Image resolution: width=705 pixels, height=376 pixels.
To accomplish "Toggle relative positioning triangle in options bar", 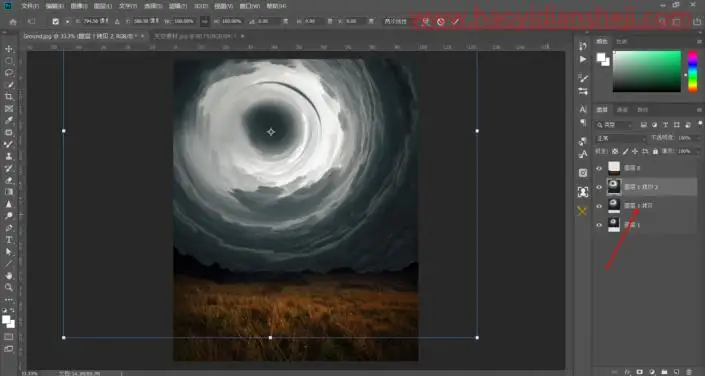I will click(117, 21).
